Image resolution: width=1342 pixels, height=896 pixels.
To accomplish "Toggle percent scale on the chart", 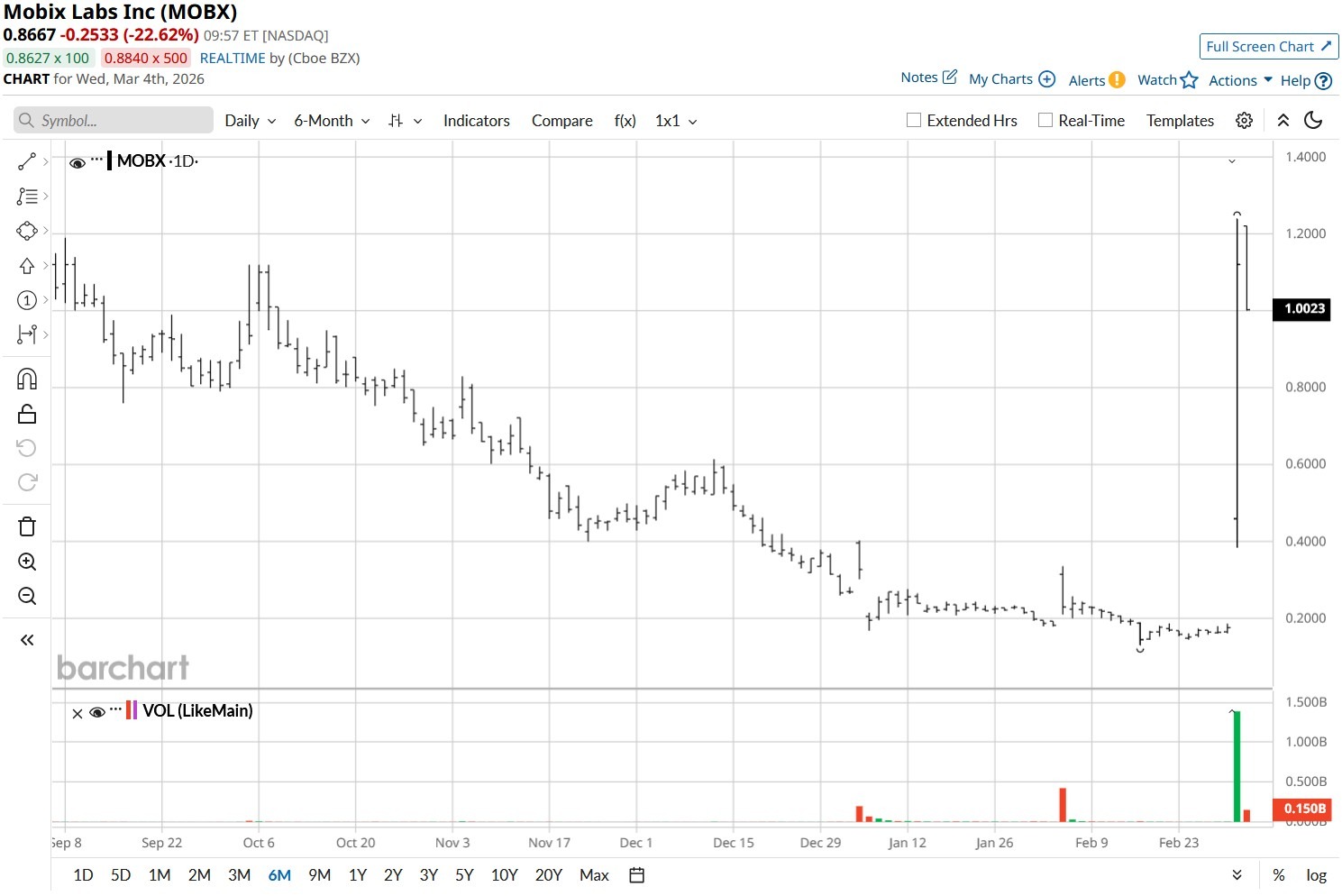I will (1279, 875).
